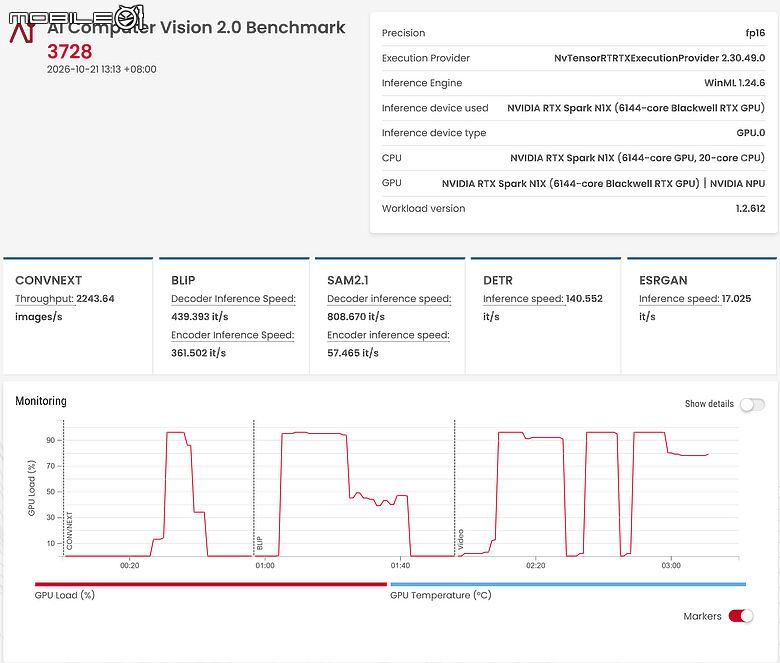Click the GPU Load (%) y-axis title
The width and height of the screenshot is (780, 663).
[31, 488]
